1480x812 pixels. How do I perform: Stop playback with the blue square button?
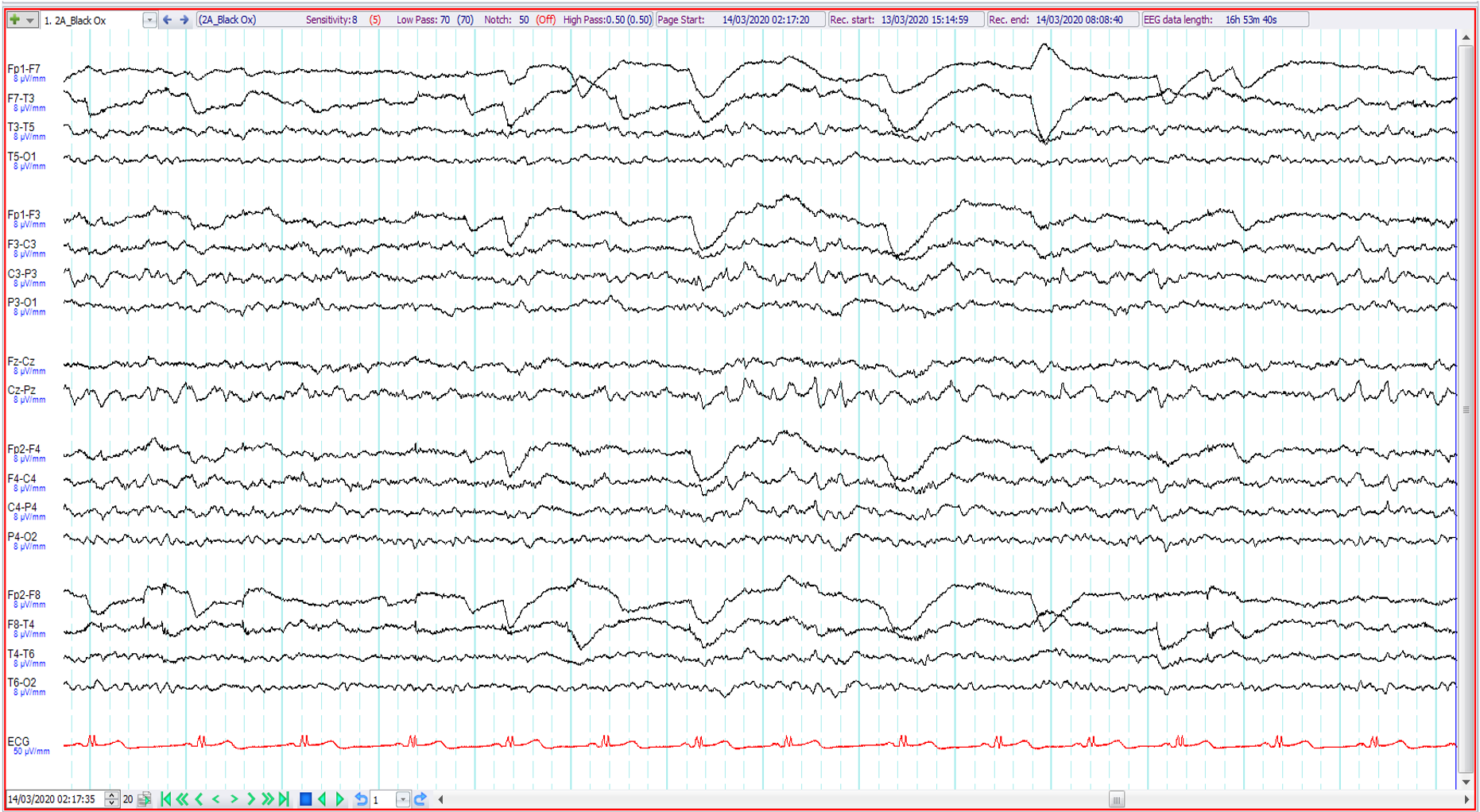[x=305, y=799]
